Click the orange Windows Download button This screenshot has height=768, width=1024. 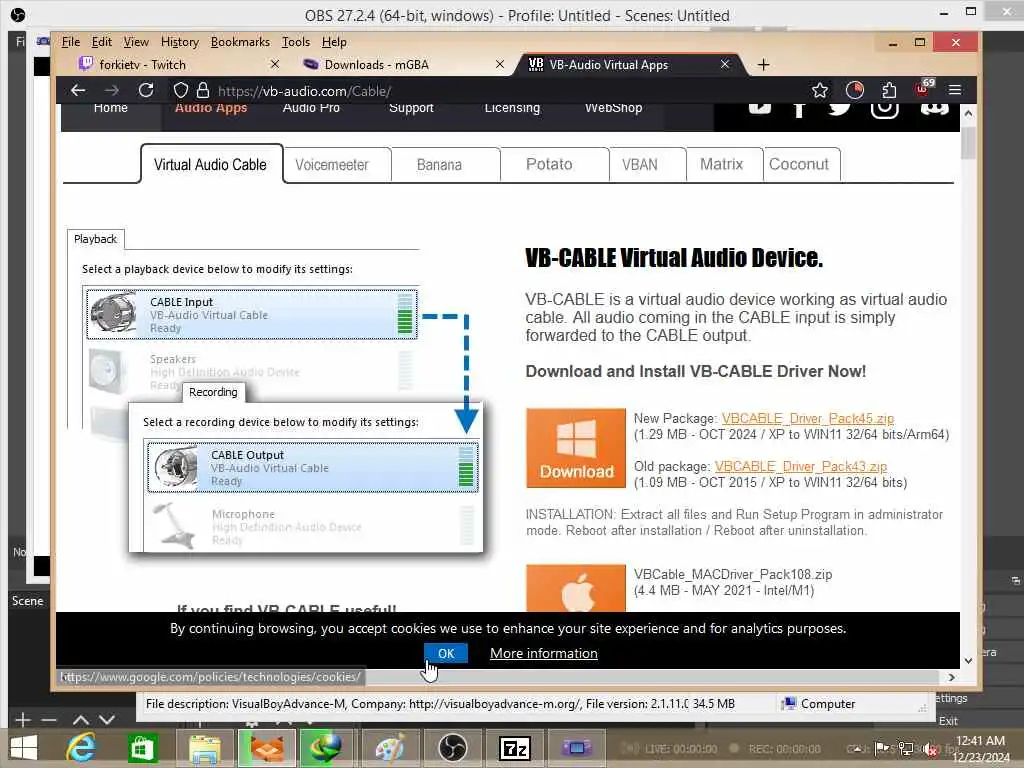[x=576, y=448]
